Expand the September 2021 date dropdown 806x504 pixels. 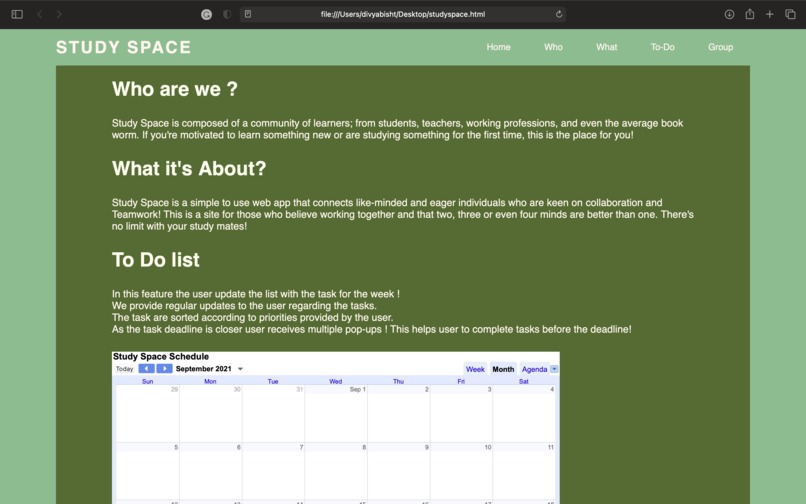coord(240,369)
